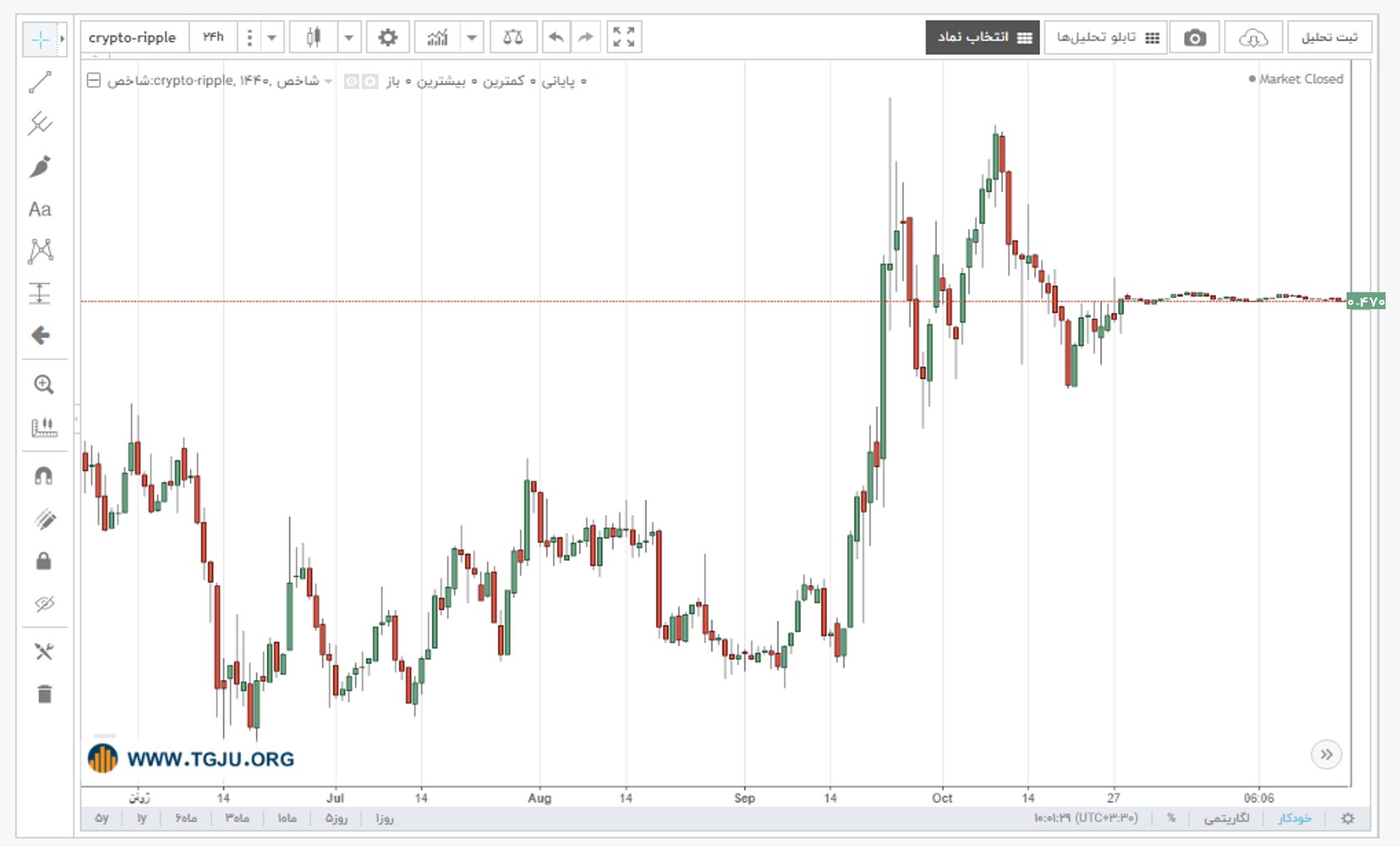The height and width of the screenshot is (847, 1400).
Task: Toggle the % percent scale
Action: 1171,818
